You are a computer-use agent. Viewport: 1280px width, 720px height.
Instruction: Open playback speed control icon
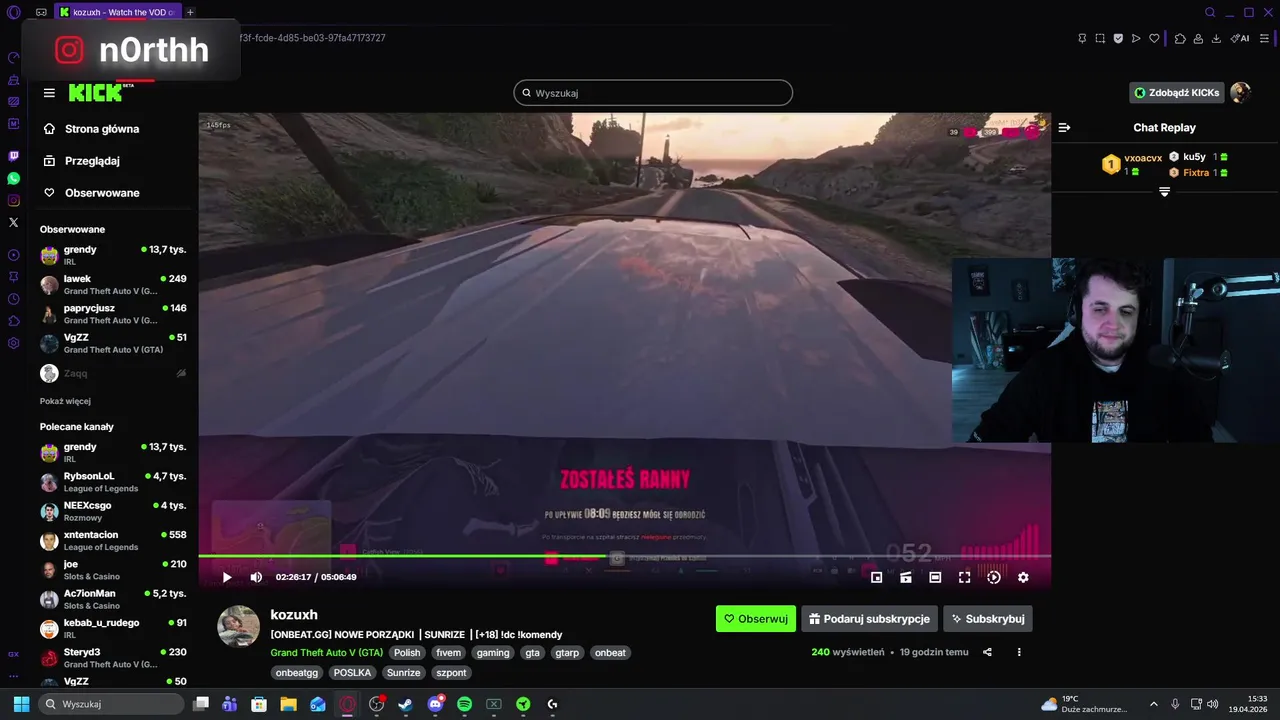coord(994,577)
